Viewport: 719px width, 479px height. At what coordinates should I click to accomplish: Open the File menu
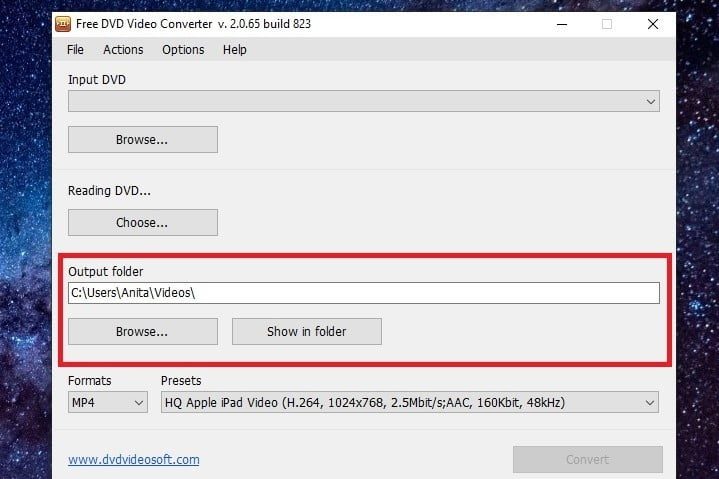75,49
